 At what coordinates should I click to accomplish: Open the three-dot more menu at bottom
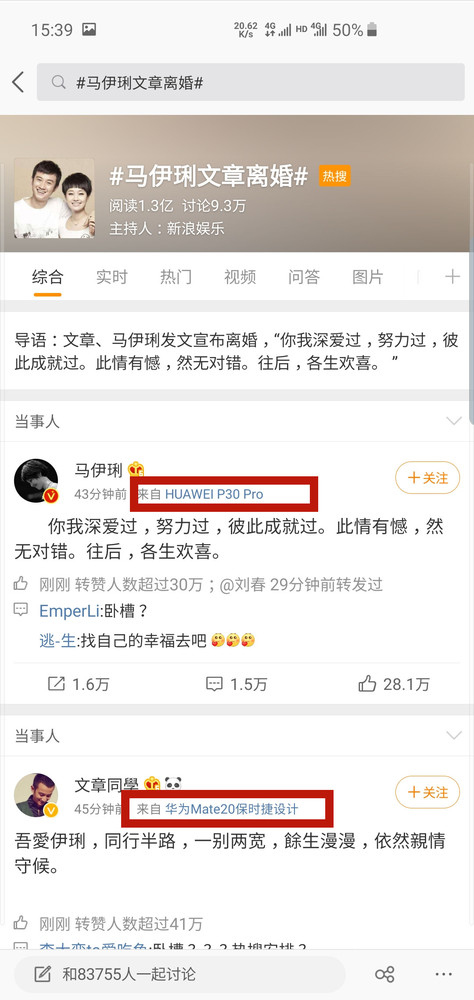tap(443, 974)
